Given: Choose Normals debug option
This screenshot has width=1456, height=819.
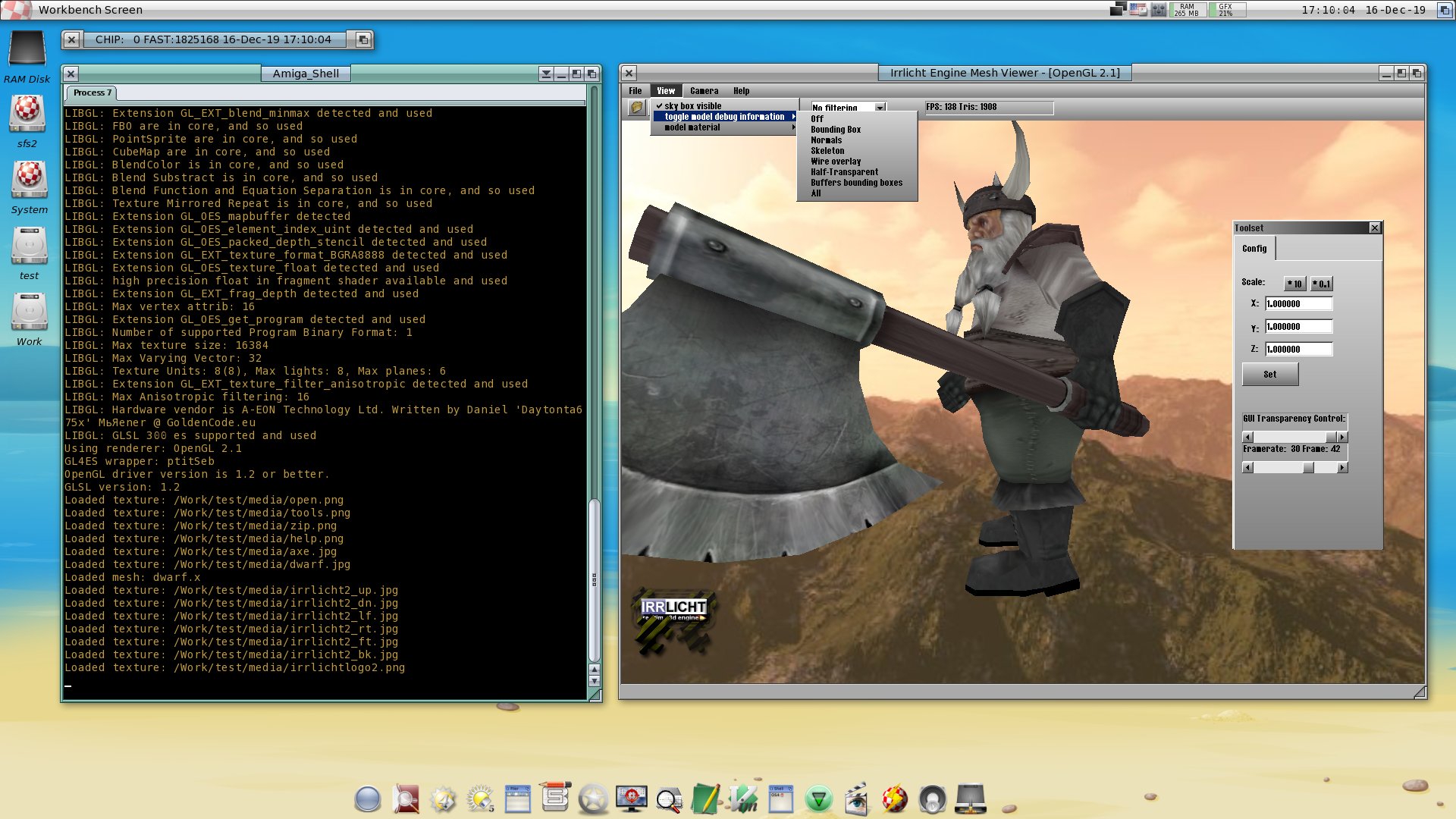Looking at the screenshot, I should [x=857, y=140].
